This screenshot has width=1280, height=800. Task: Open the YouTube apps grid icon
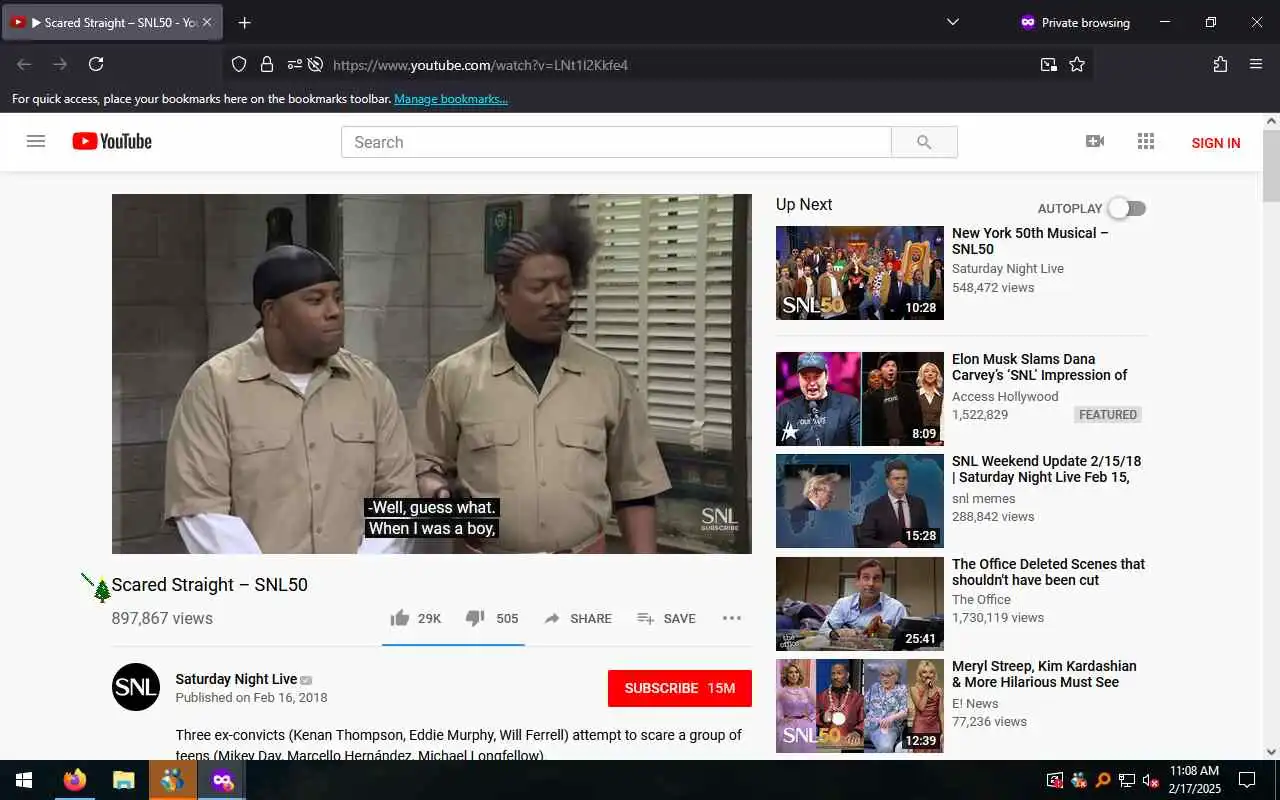pos(1146,141)
